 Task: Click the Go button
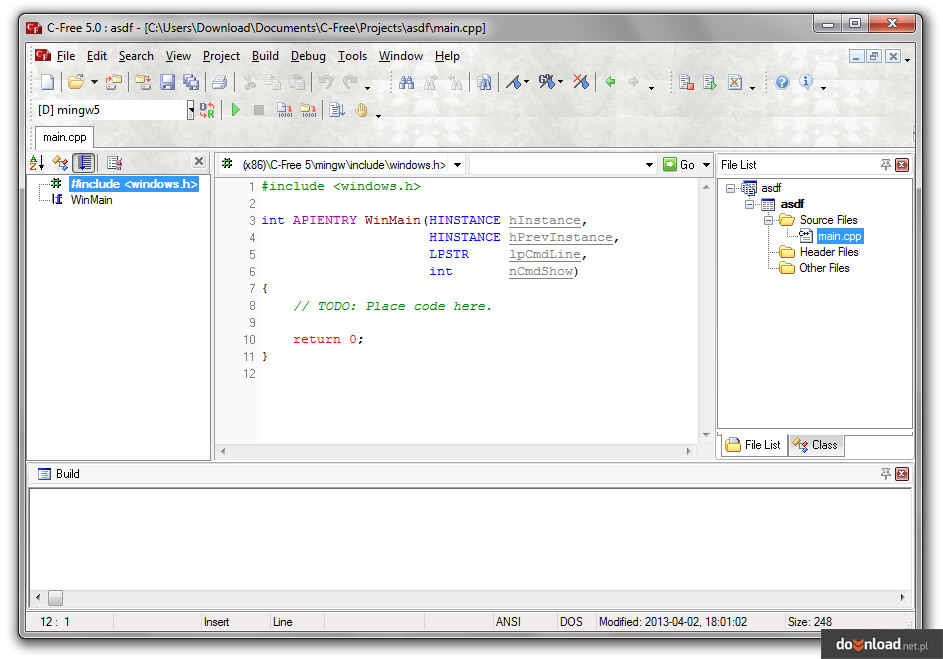click(680, 165)
